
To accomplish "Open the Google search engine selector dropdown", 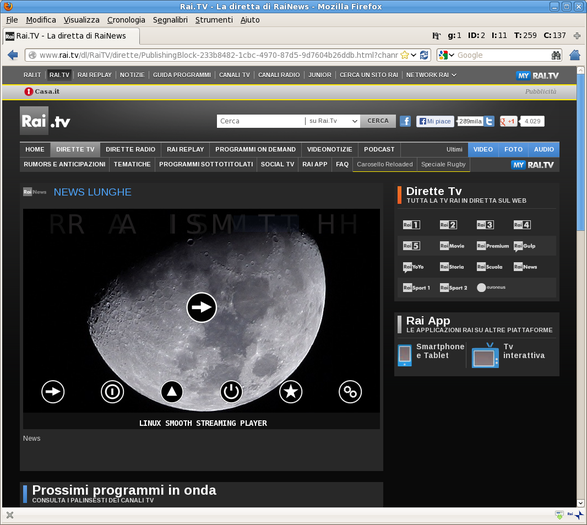I will [447, 55].
